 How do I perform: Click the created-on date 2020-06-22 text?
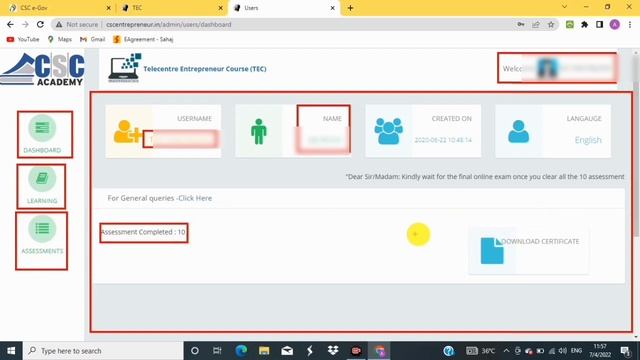[x=443, y=140]
